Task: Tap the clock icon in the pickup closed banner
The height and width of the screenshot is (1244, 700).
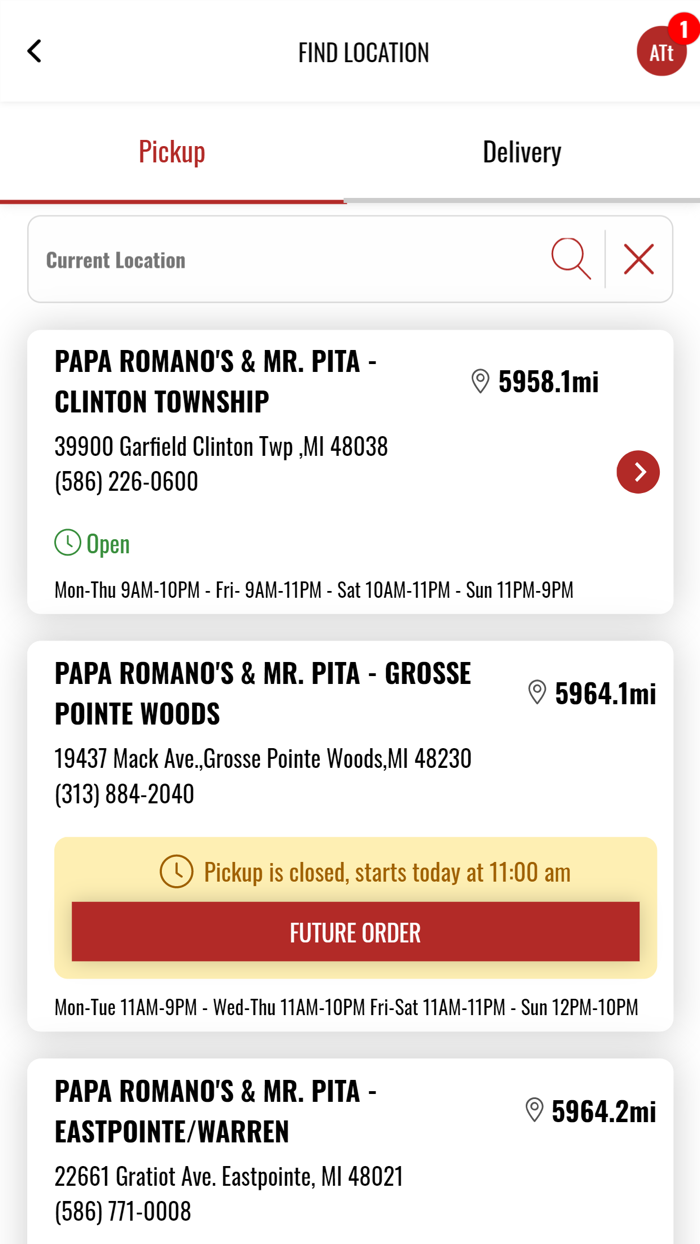Action: 178,871
